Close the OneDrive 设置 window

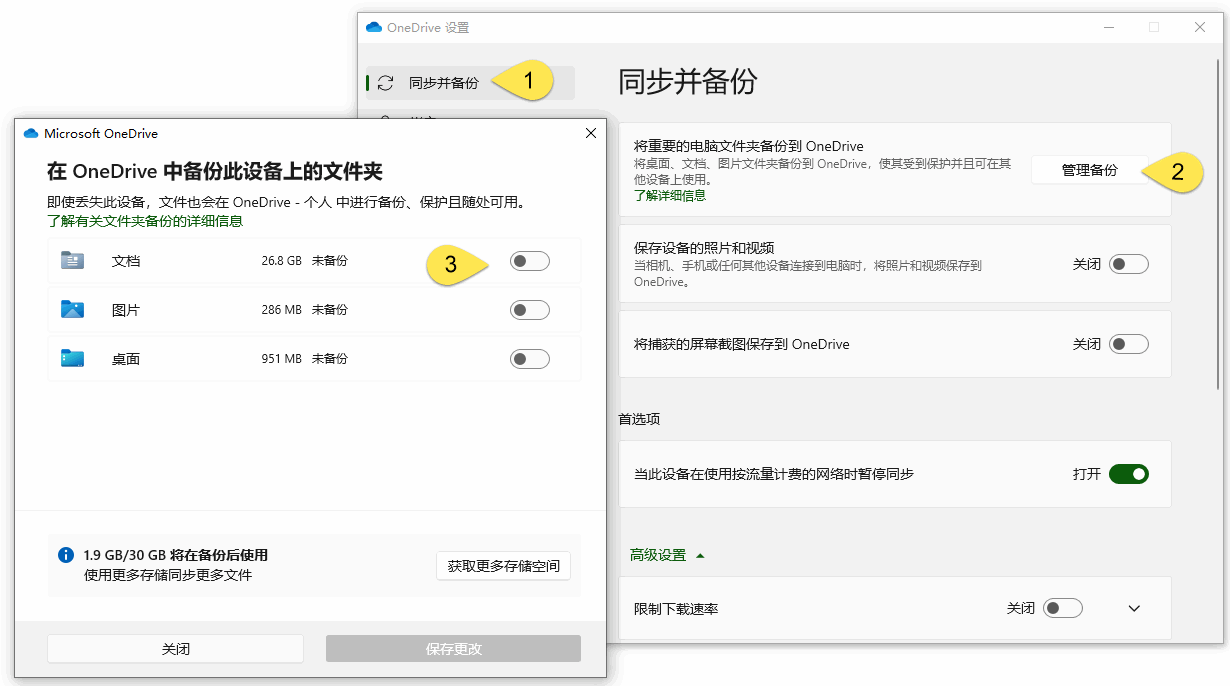(x=1200, y=27)
